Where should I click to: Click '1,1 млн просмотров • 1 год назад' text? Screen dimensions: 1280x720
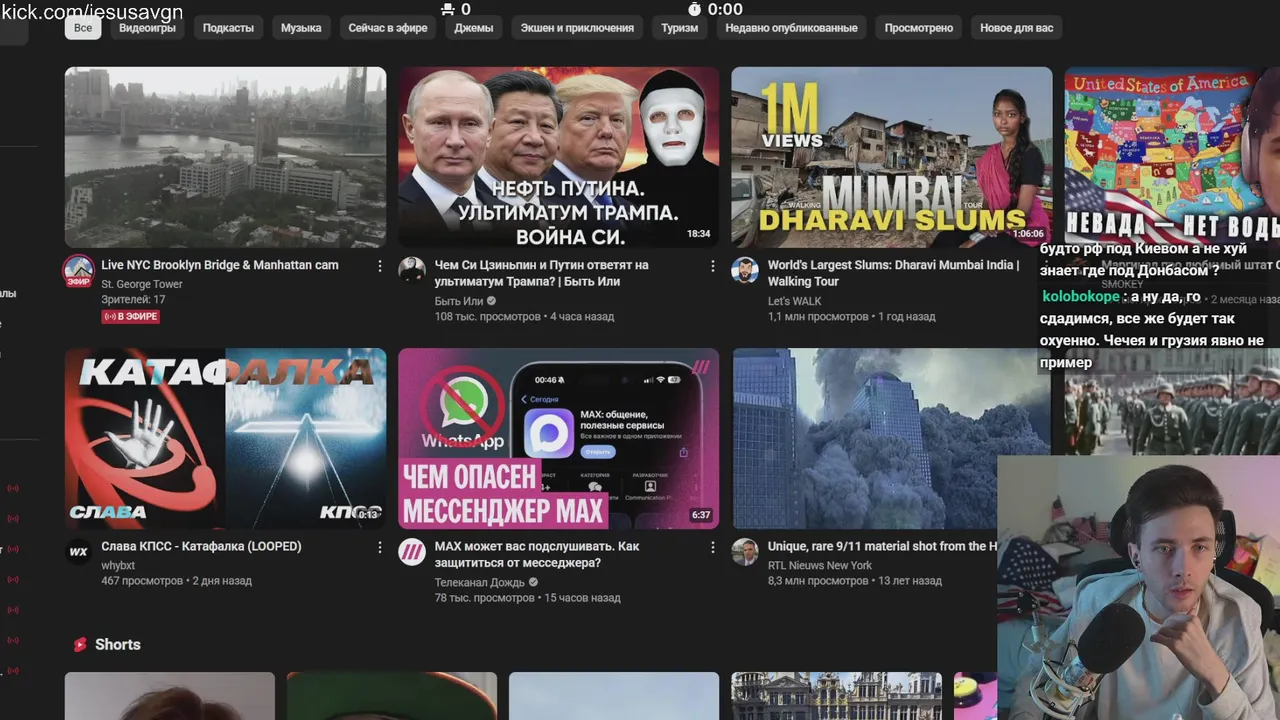852,317
